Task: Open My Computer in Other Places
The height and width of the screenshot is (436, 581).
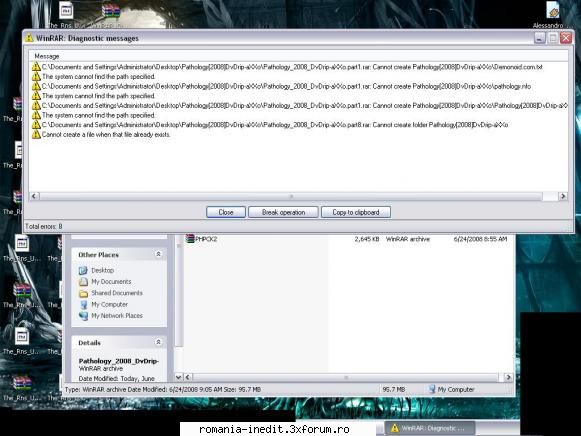Action: [109, 304]
